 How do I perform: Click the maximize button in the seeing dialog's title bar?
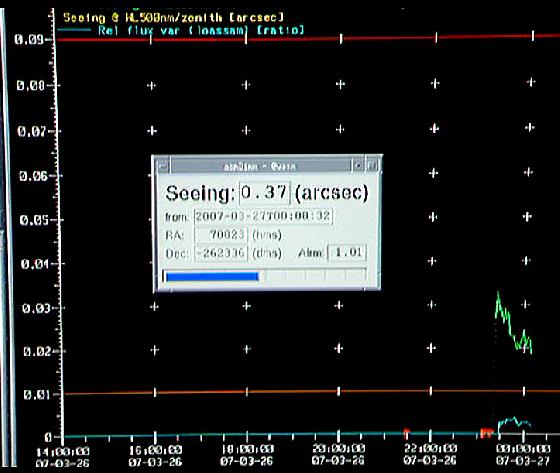click(x=371, y=166)
